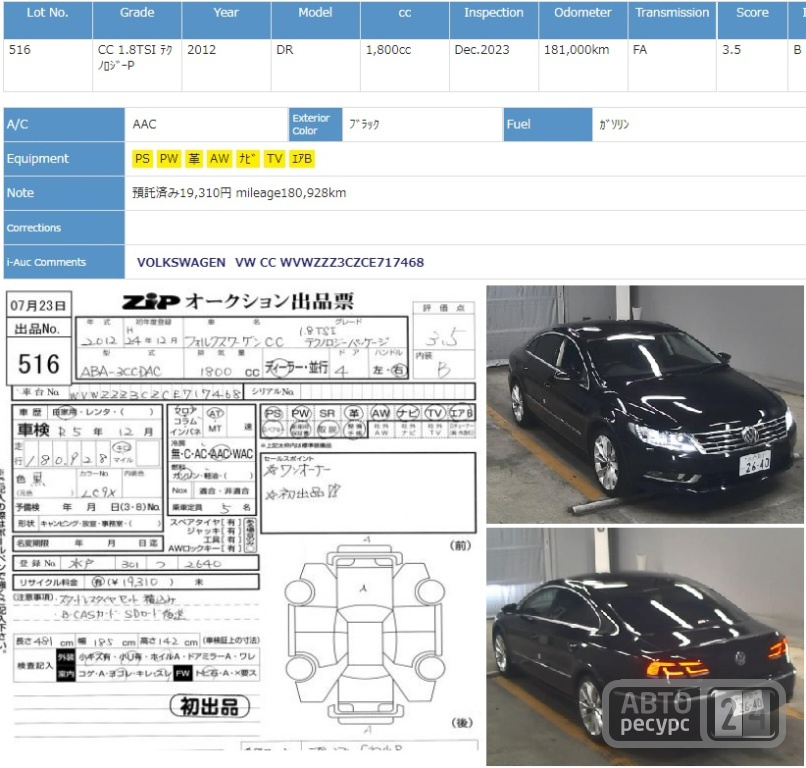Click the Model column header

coord(315,20)
